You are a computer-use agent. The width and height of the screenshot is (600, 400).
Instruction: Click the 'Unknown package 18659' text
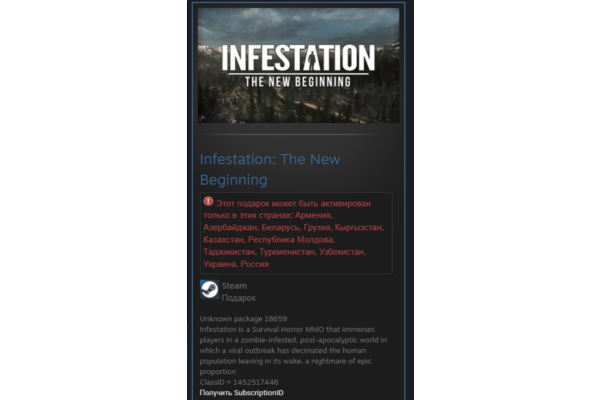tap(243, 319)
